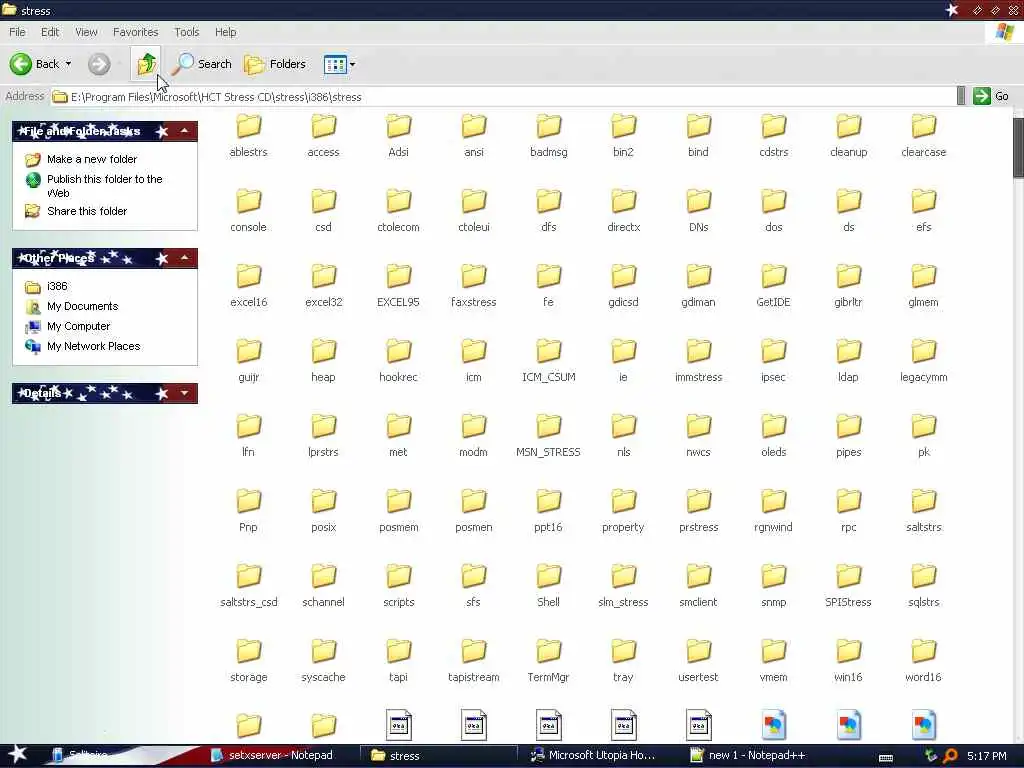Select the access folder
Screen dimensions: 1024x768
point(323,136)
